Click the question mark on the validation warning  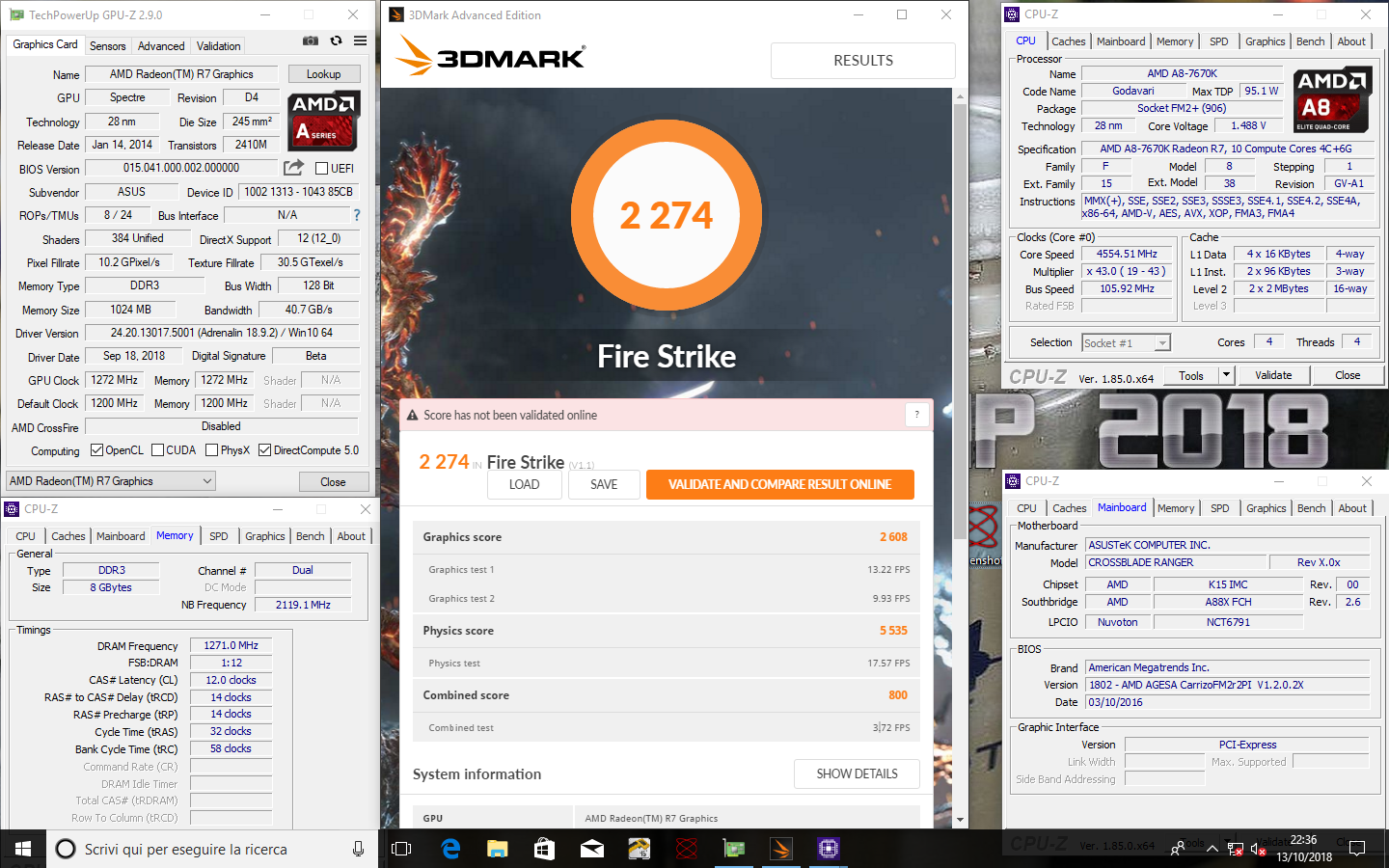pos(916,415)
